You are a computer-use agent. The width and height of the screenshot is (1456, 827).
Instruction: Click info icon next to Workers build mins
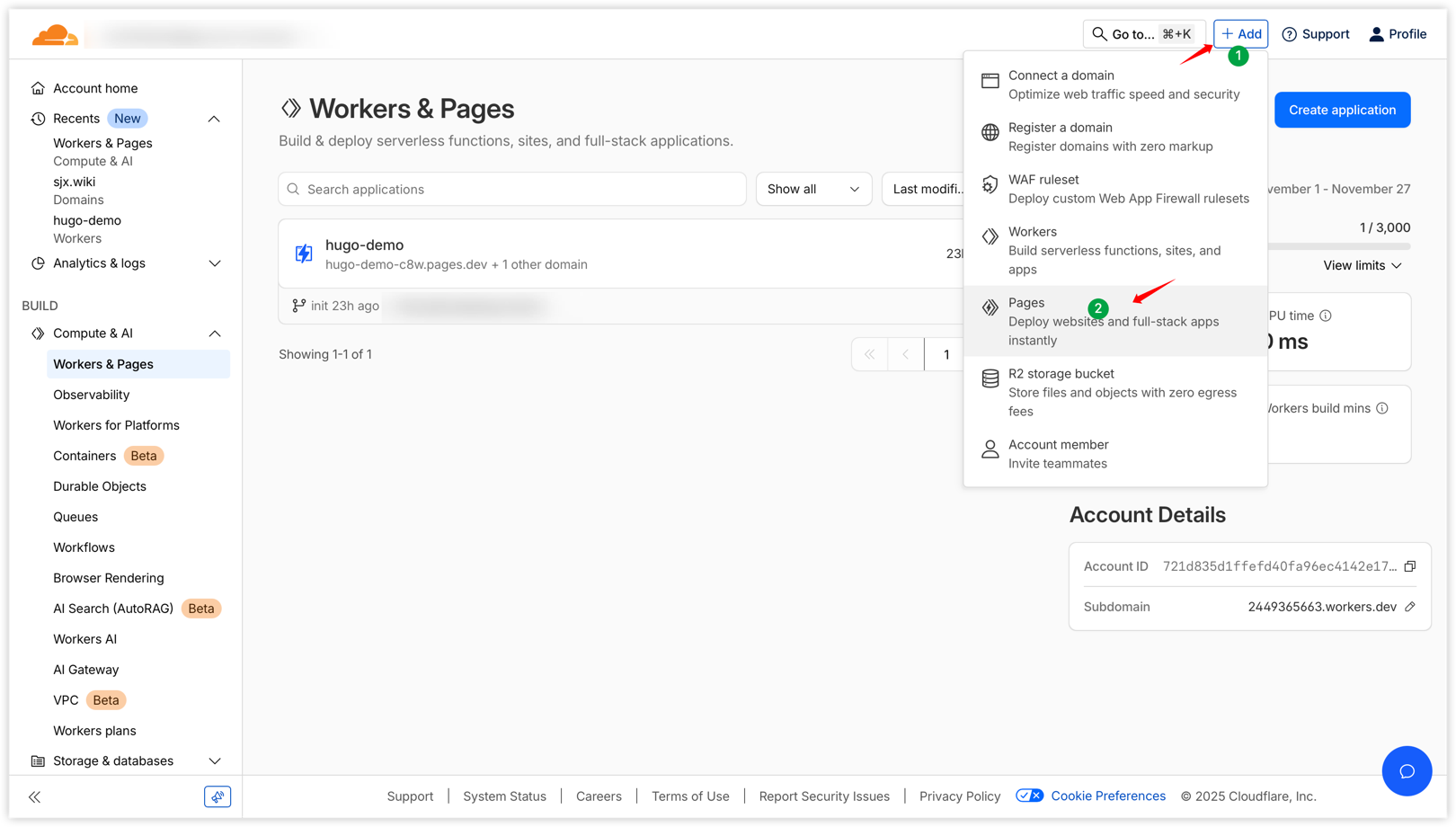point(1382,408)
